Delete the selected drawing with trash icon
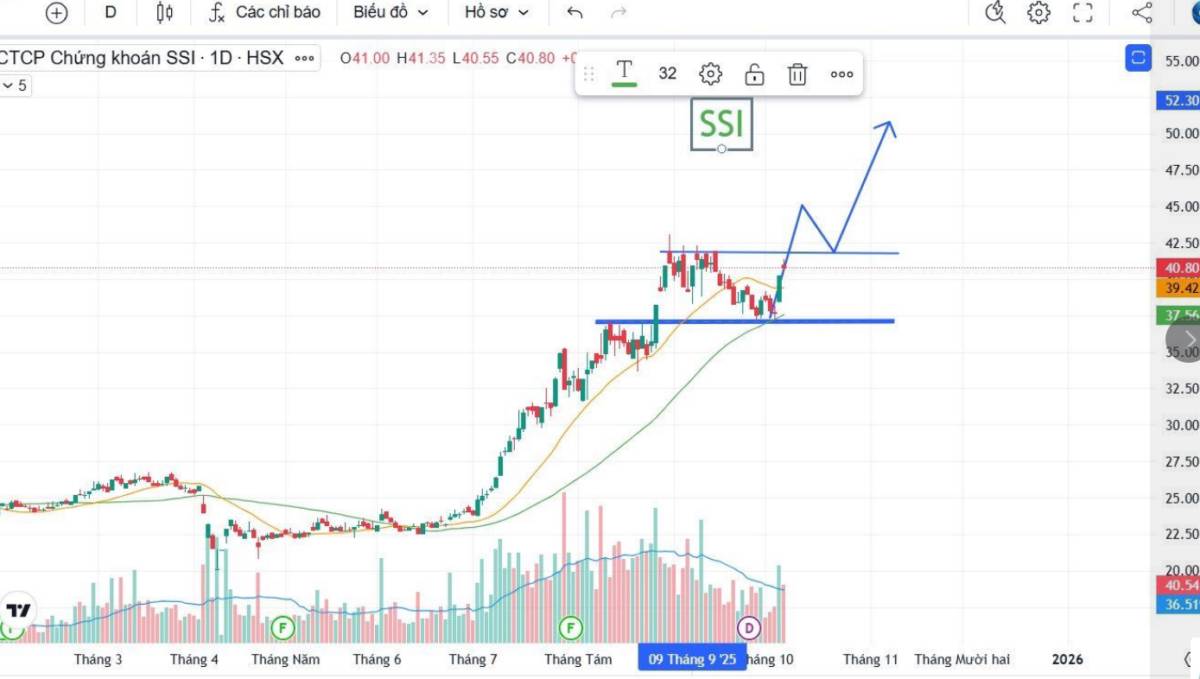The width and height of the screenshot is (1200, 679). click(x=797, y=74)
